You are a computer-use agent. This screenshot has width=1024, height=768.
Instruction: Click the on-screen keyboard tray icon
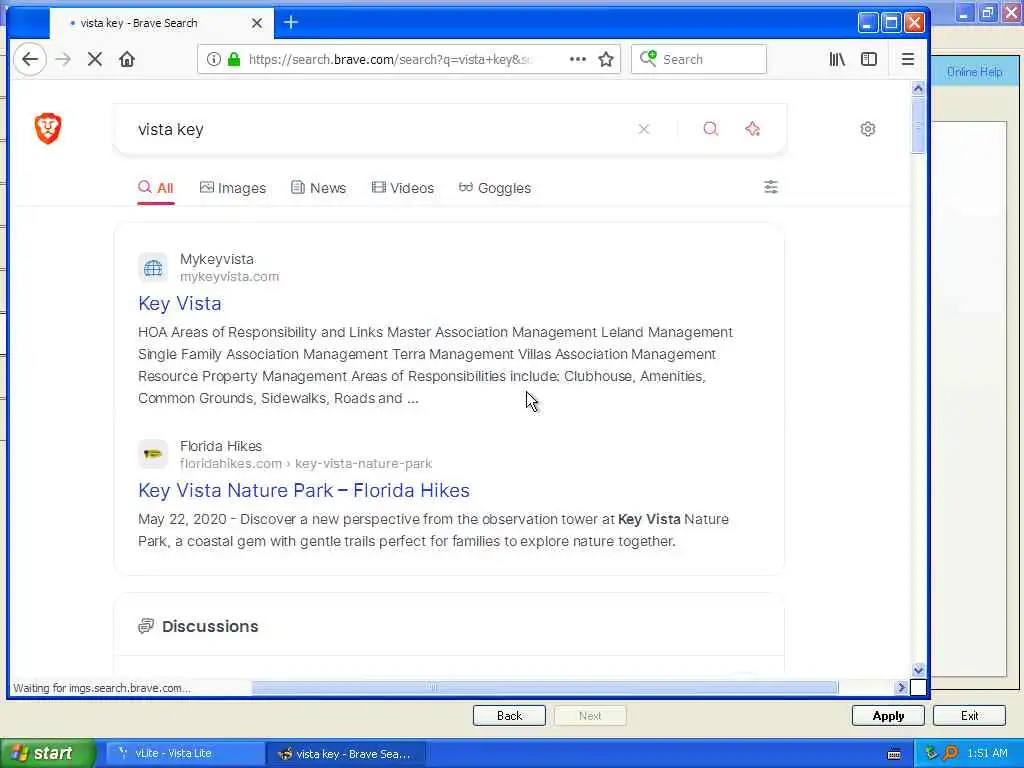894,754
